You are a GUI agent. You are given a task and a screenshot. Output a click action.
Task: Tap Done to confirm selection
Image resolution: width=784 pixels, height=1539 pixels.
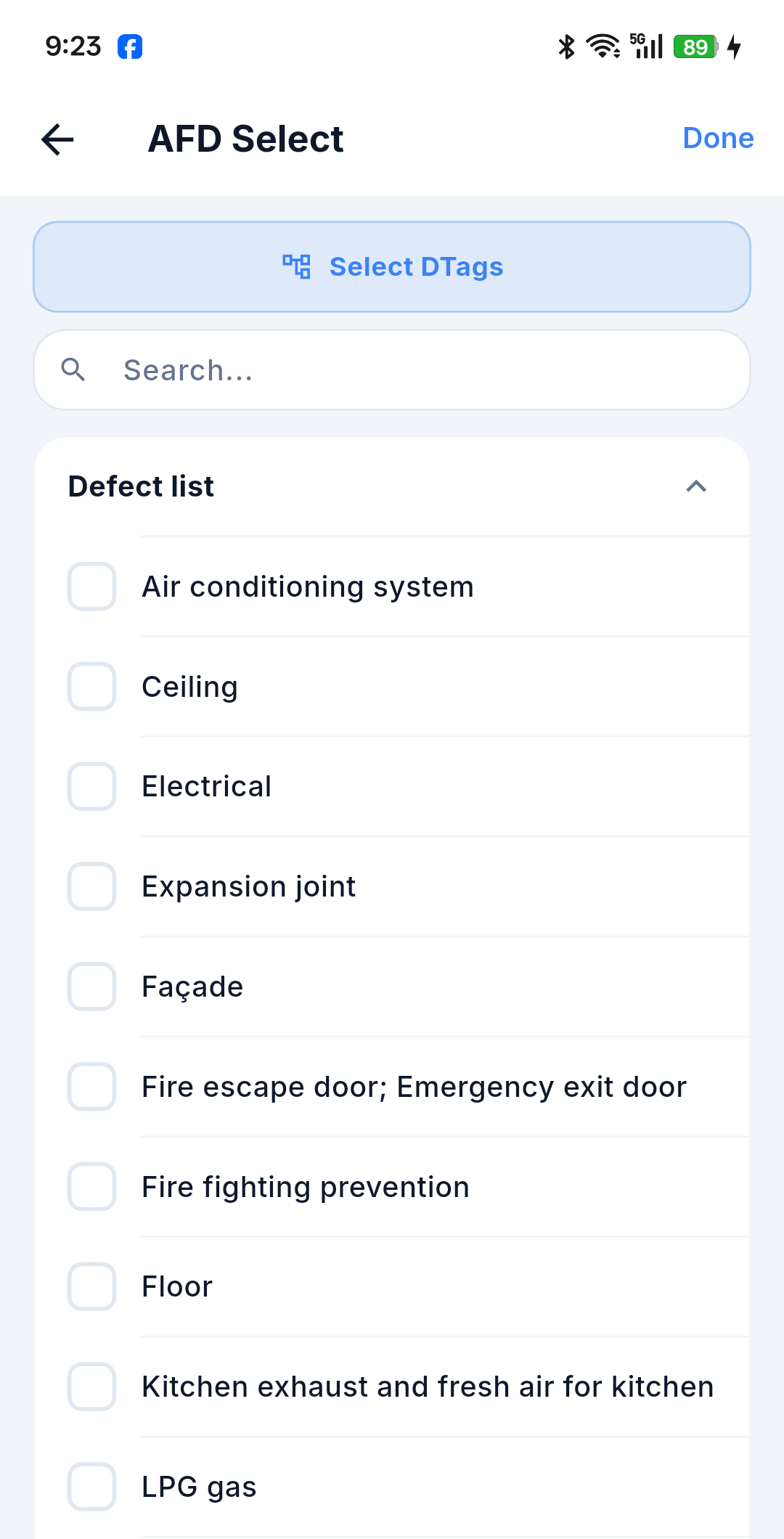click(x=718, y=138)
